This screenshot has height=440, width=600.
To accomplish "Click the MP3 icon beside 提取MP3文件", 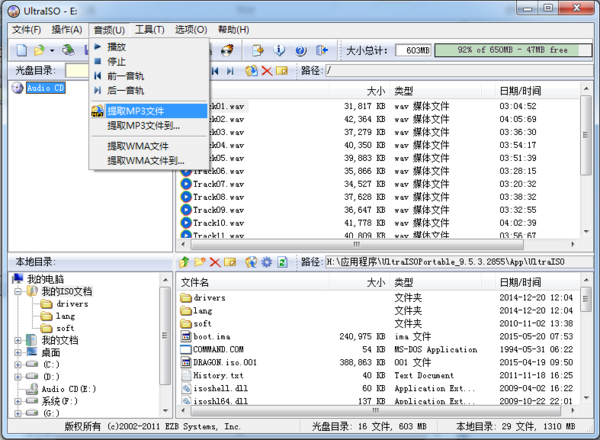I will (x=97, y=111).
